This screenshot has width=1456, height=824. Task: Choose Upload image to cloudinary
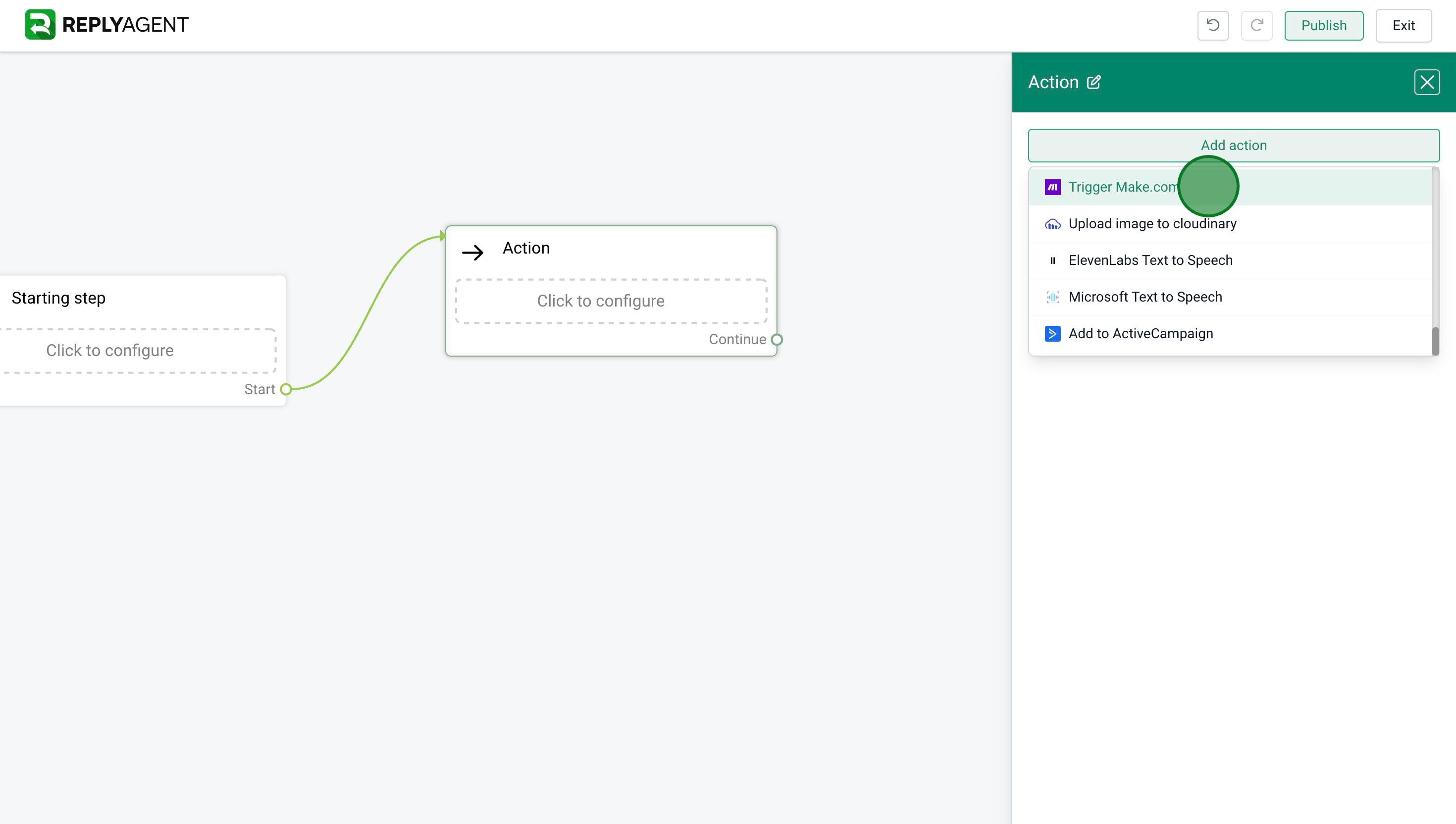pos(1230,223)
